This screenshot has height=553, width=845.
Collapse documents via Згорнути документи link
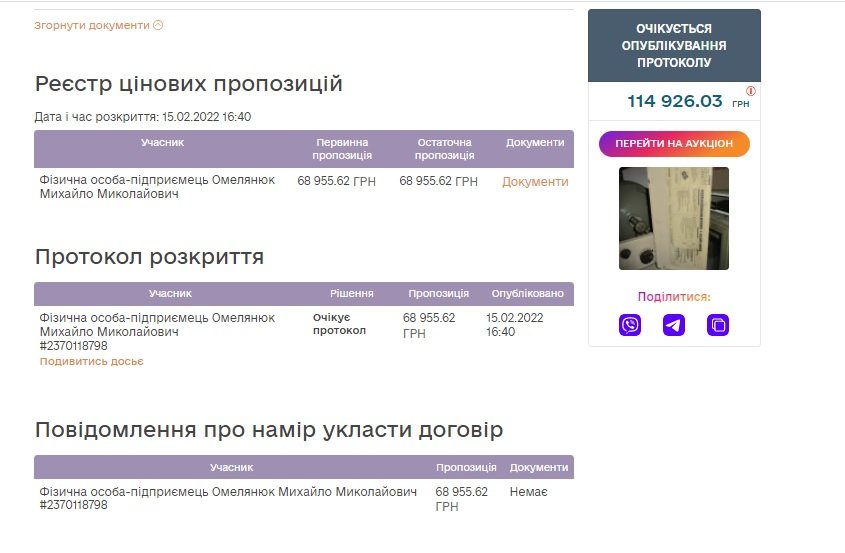click(92, 26)
